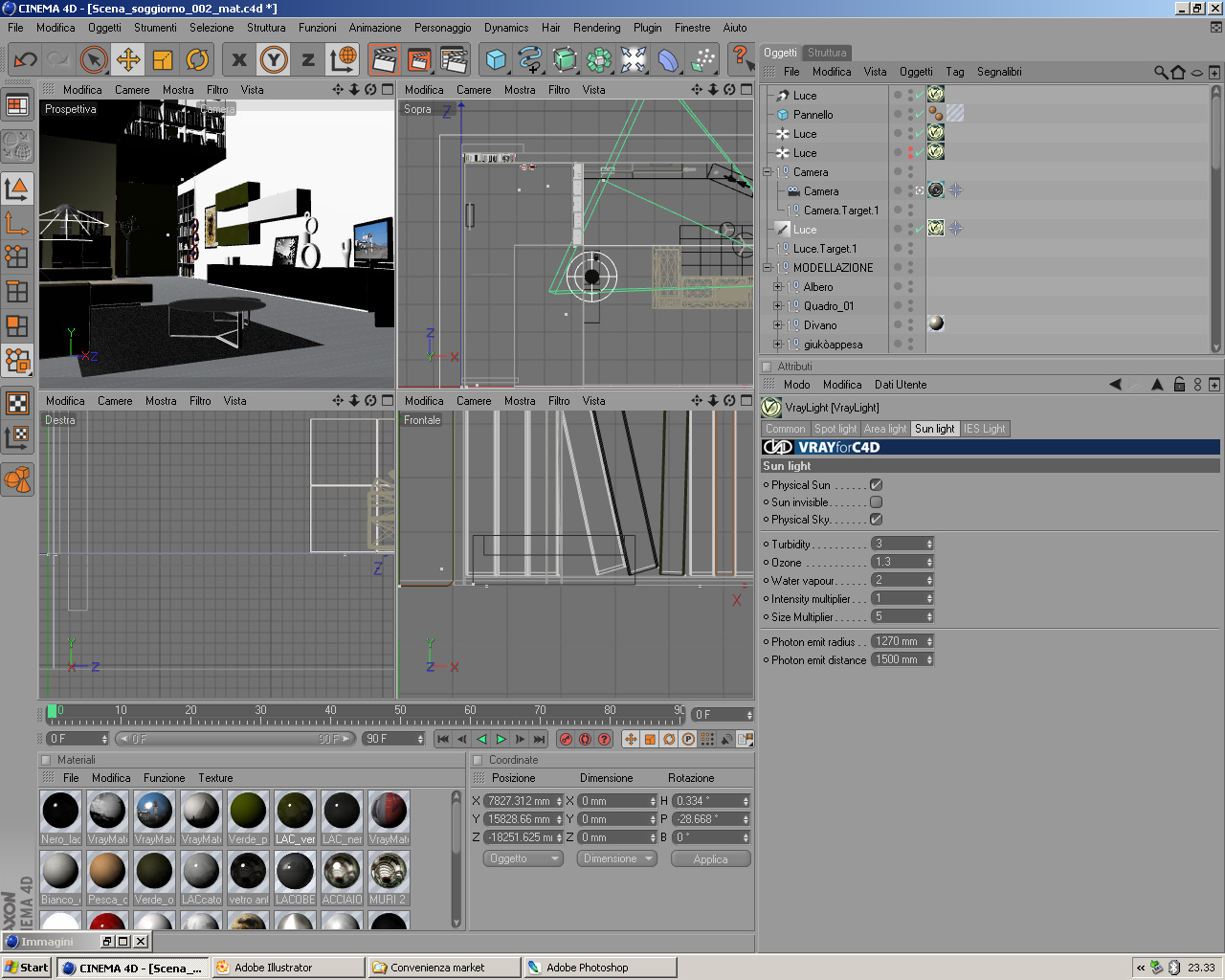
Task: Expand the Albero object in the tree
Action: [777, 287]
